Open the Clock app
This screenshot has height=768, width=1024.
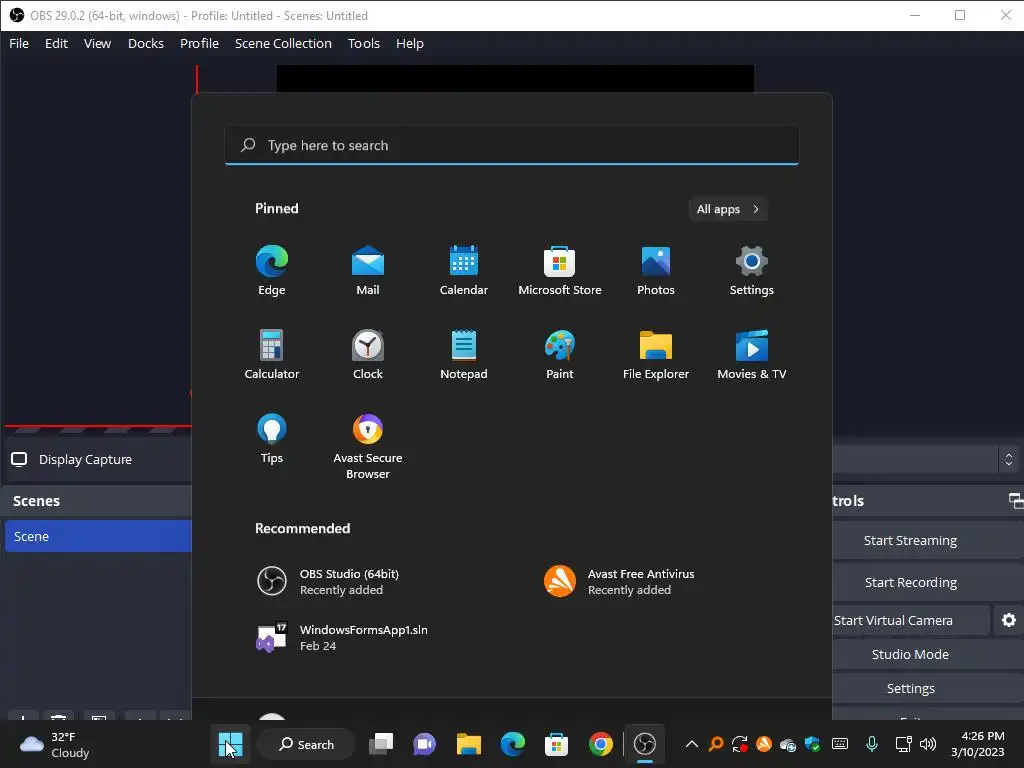pyautogui.click(x=368, y=355)
